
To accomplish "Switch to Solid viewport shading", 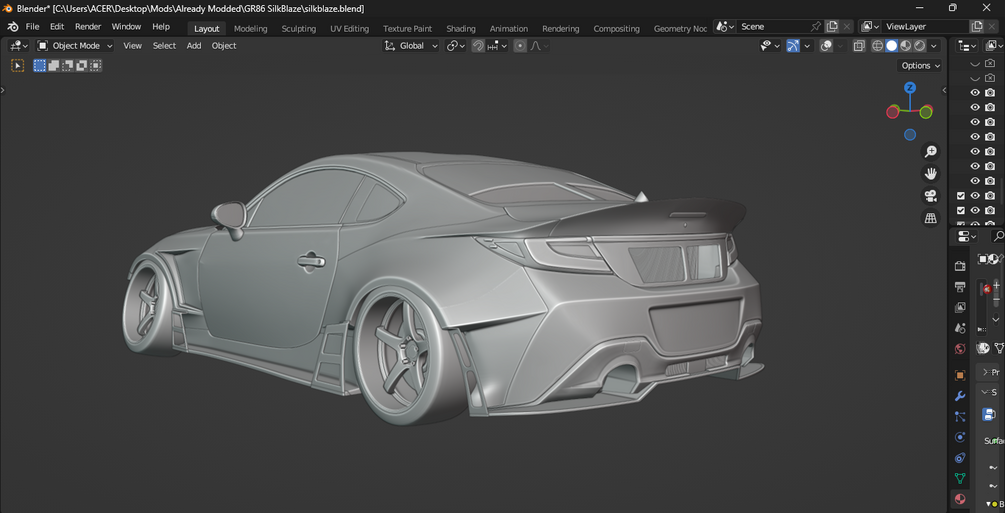I will [x=892, y=46].
